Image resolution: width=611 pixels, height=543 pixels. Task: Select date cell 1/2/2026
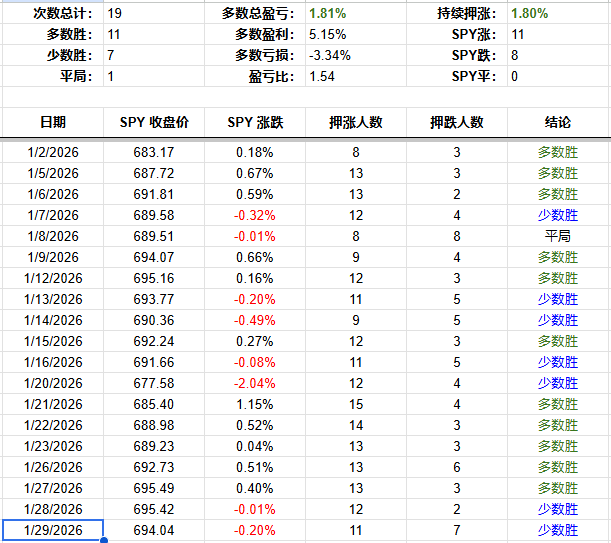pyautogui.click(x=53, y=152)
